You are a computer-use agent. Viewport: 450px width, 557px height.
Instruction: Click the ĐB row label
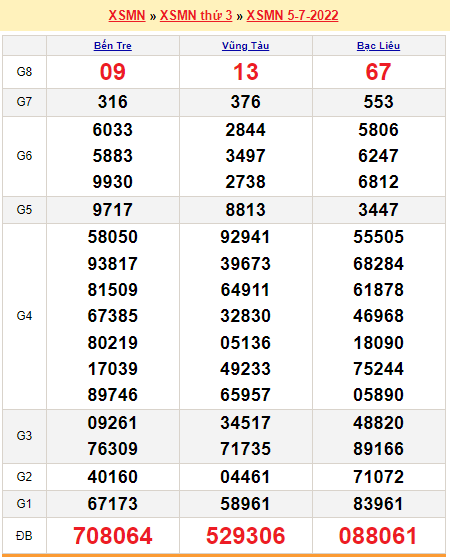24,536
